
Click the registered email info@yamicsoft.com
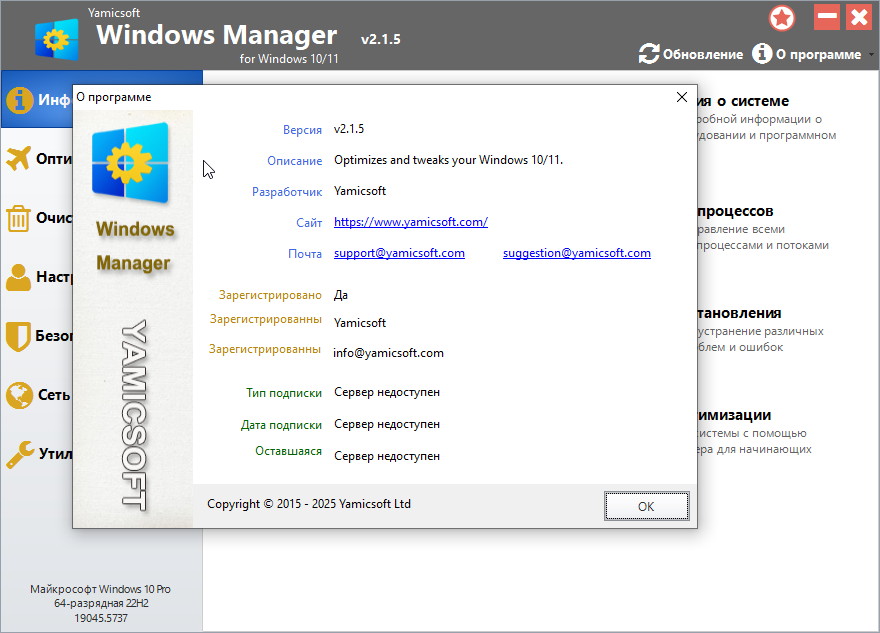point(388,353)
